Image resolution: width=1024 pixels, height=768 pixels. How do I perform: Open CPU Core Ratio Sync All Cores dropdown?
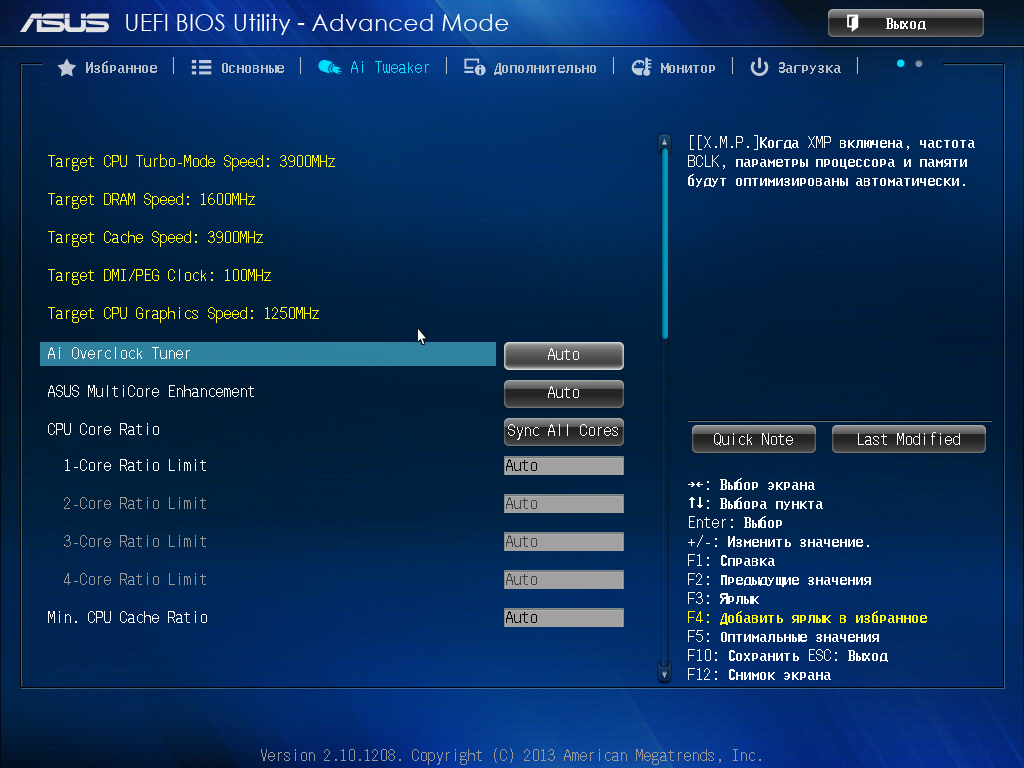tap(564, 431)
